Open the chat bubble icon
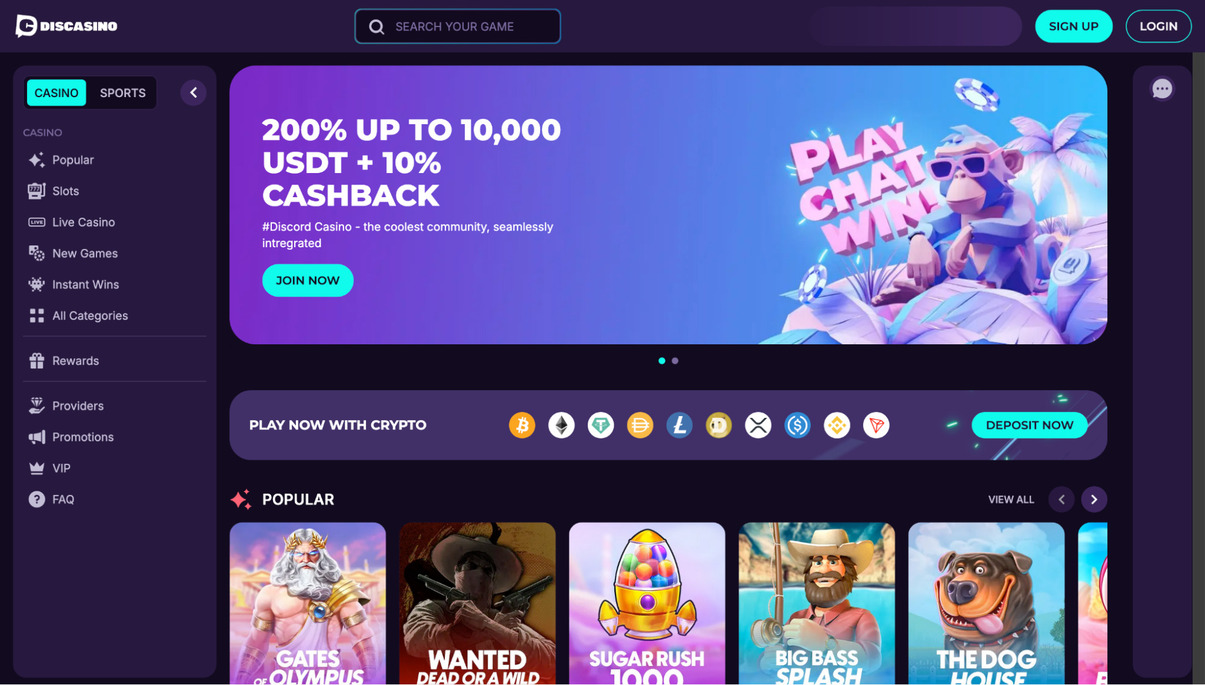Screen dimensions: 1205x685 click(x=1162, y=89)
